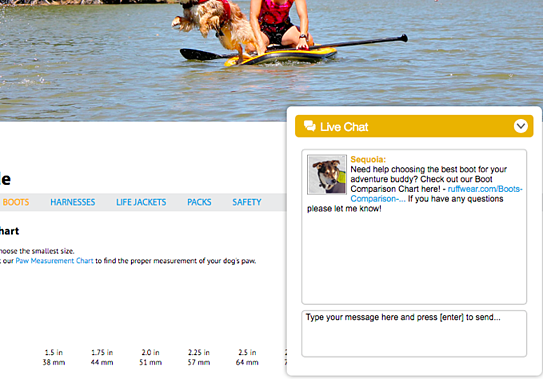Screen dimensions: 543x379
Task: Open the ruffwear.com Boots-Comparison link
Action: click(436, 194)
